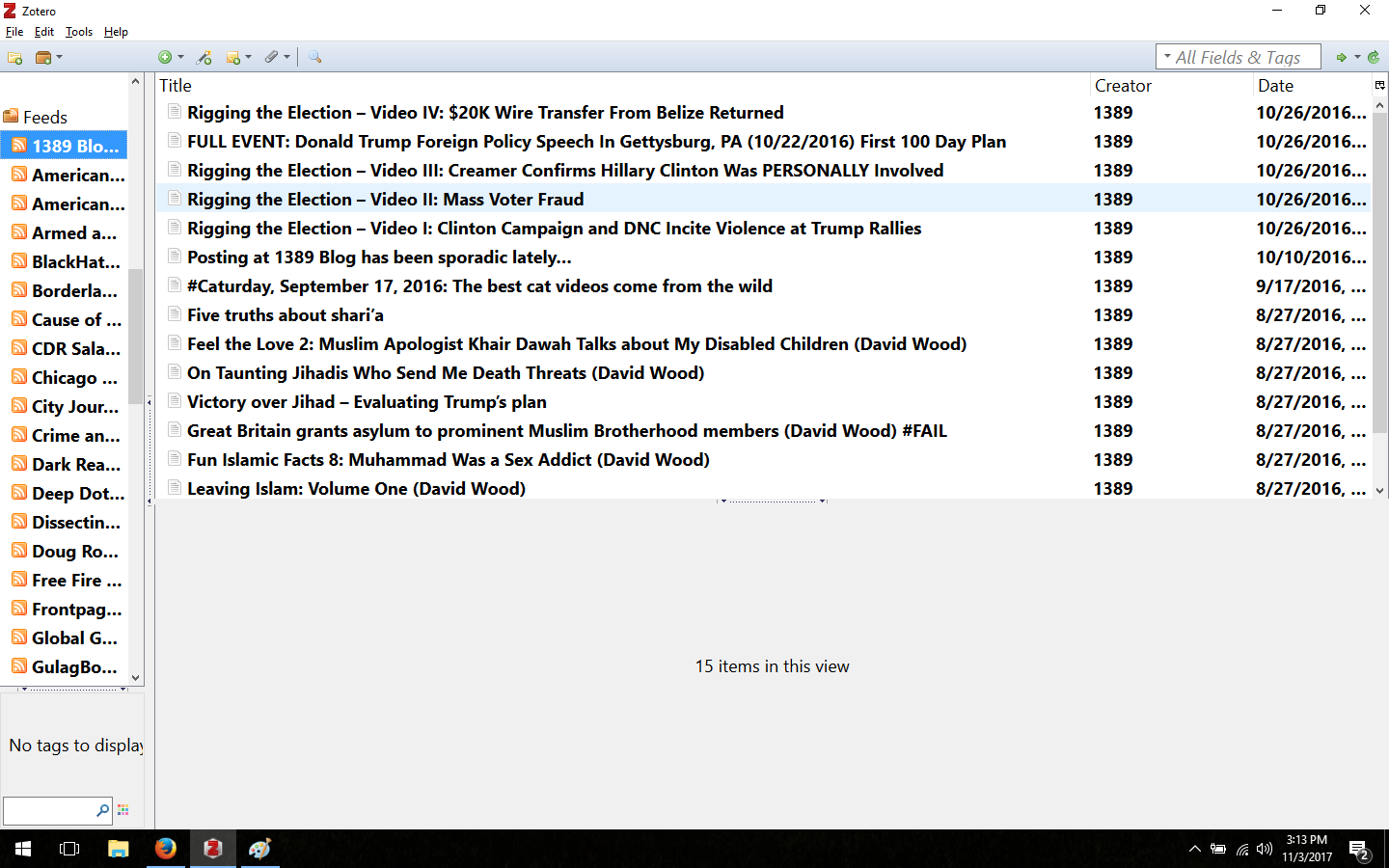Click the green Locate arrow icon

(1341, 58)
